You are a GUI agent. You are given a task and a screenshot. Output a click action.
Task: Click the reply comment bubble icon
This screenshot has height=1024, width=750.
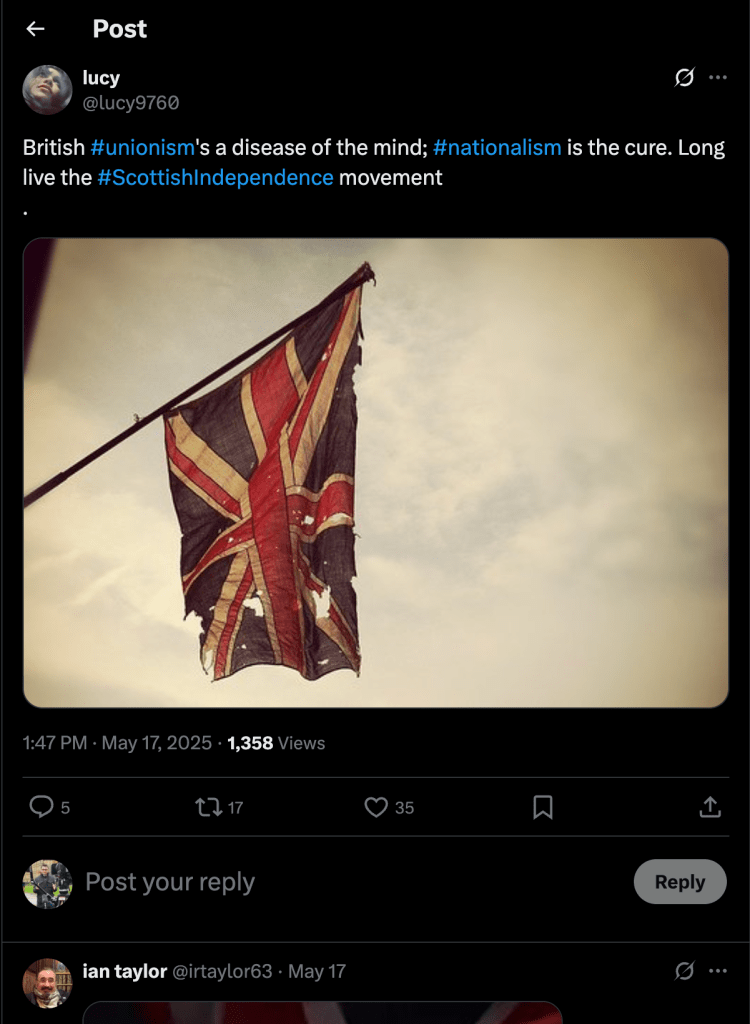tap(41, 806)
